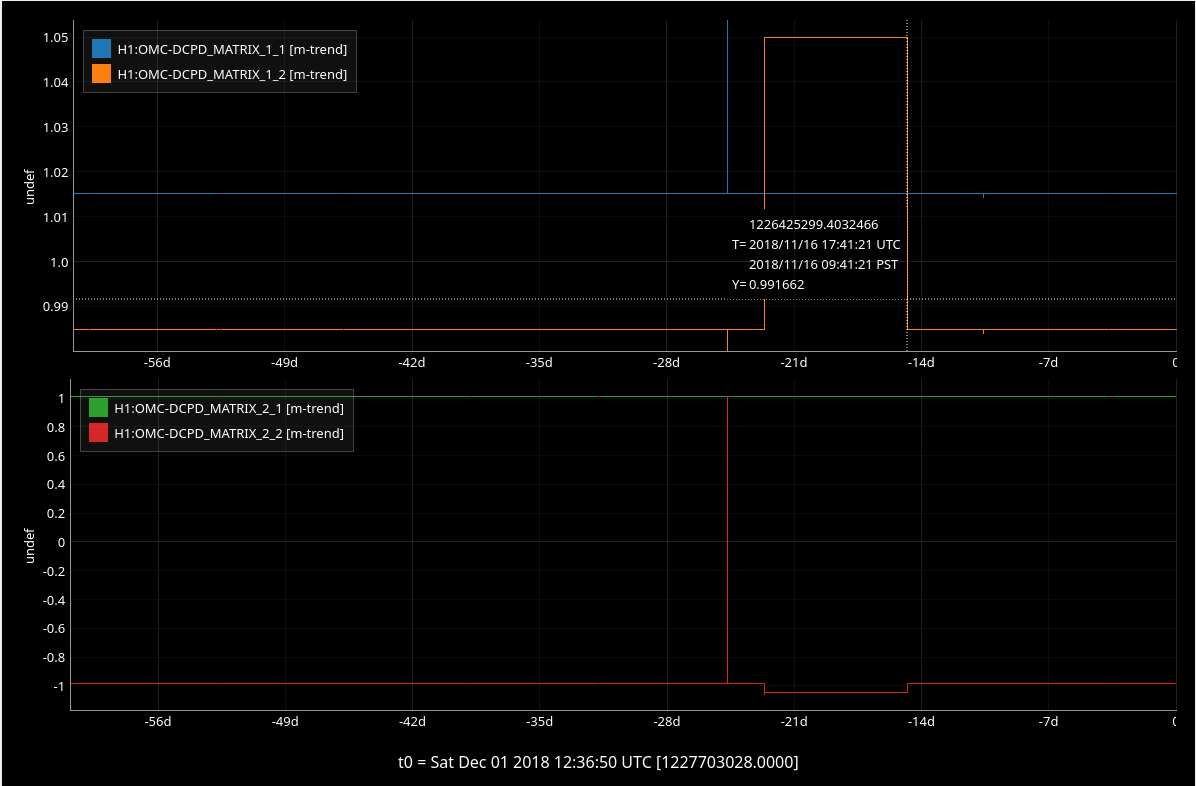The width and height of the screenshot is (1196, 786).
Task: Select legend label H1:OMC-DCPD_MATRIX_1_1 [m-trend]
Action: pos(232,50)
